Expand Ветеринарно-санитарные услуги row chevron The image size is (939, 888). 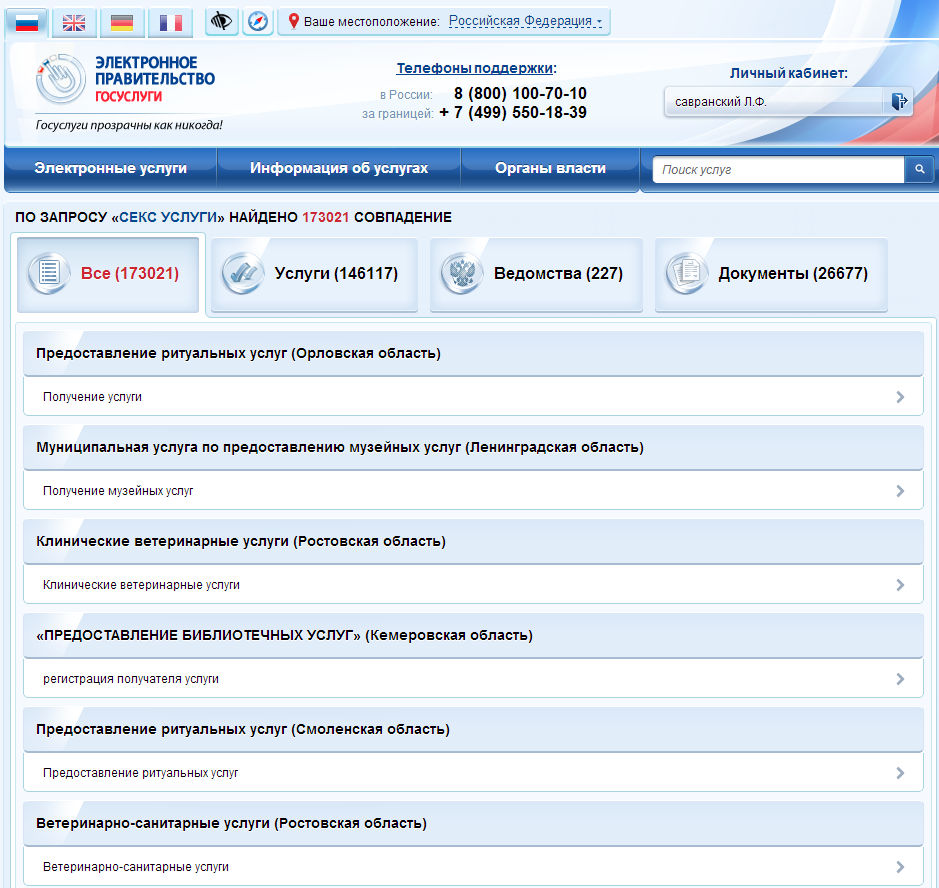[x=900, y=867]
